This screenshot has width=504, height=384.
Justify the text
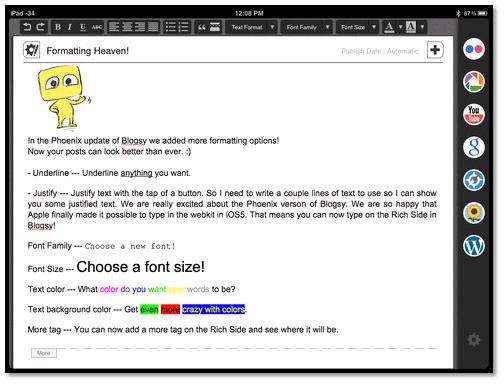(153, 27)
